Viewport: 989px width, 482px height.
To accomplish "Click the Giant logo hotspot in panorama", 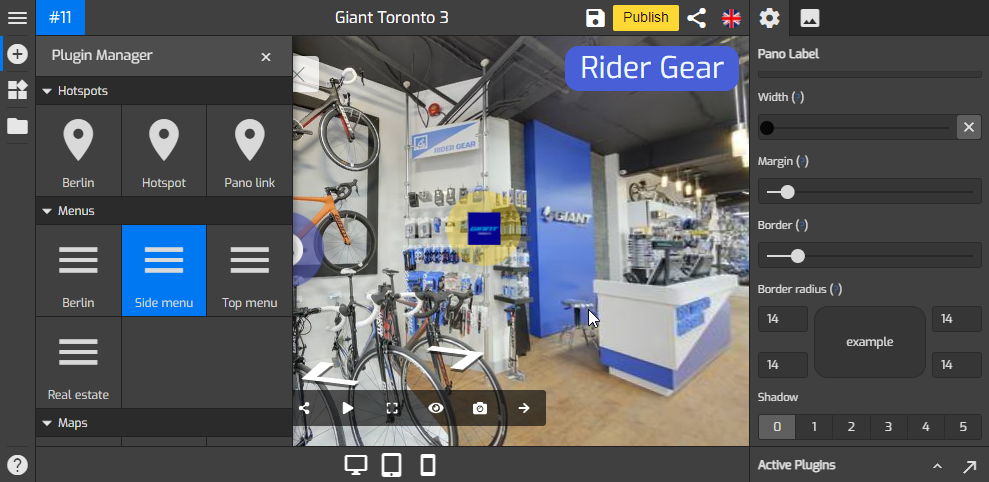I will (x=484, y=228).
